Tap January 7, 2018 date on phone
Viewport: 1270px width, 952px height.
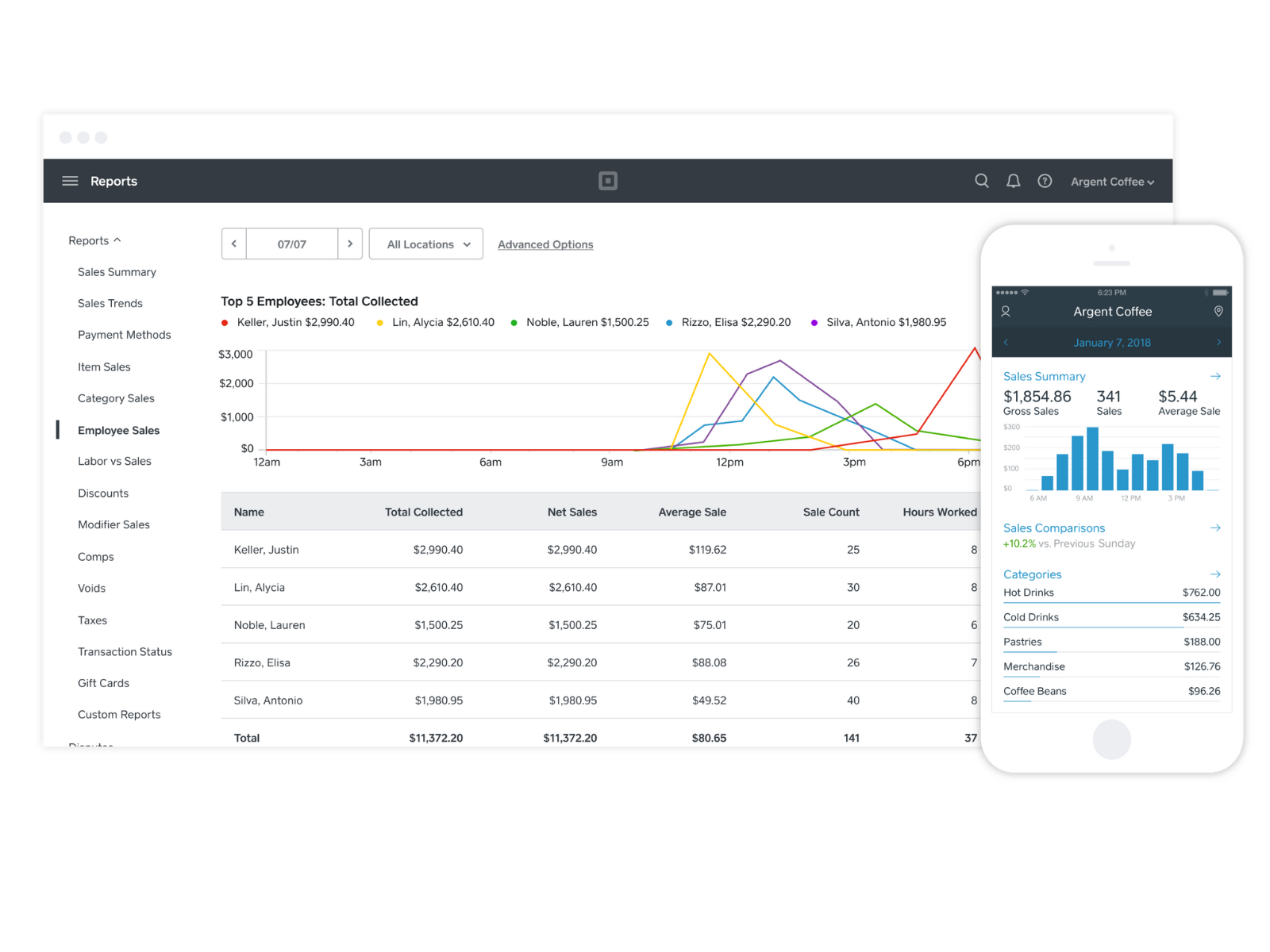1112,343
